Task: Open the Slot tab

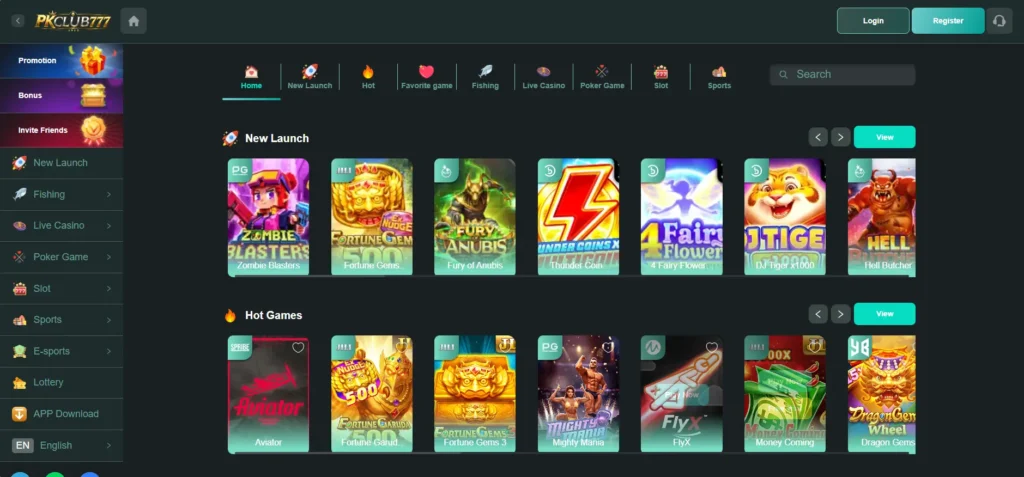Action: point(661,78)
